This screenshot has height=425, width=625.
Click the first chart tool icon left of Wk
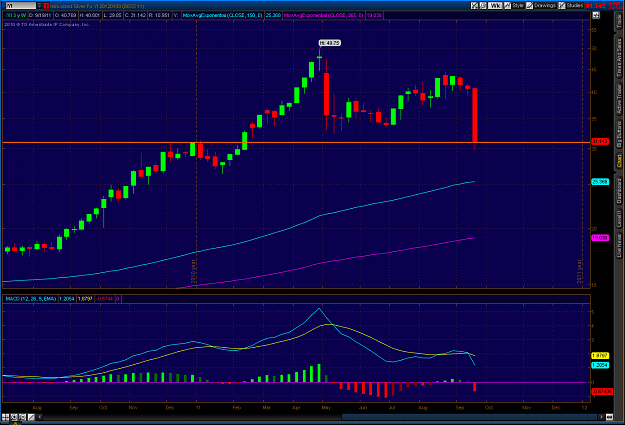pyautogui.click(x=474, y=6)
